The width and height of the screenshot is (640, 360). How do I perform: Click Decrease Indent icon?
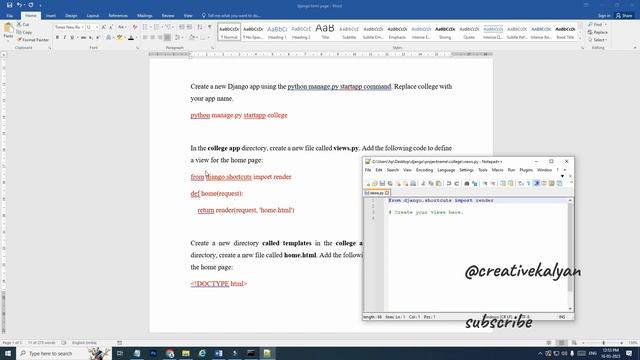click(182, 27)
